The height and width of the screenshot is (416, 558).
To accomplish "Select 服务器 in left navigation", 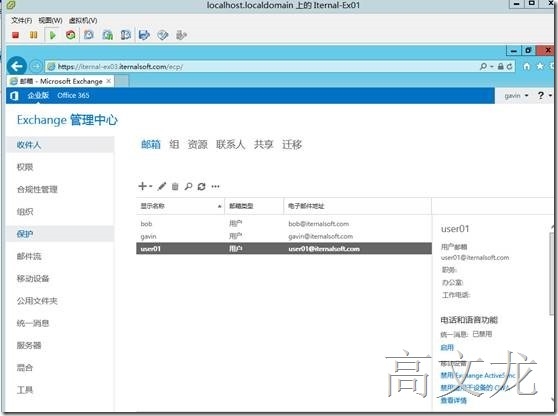I will click(29, 345).
